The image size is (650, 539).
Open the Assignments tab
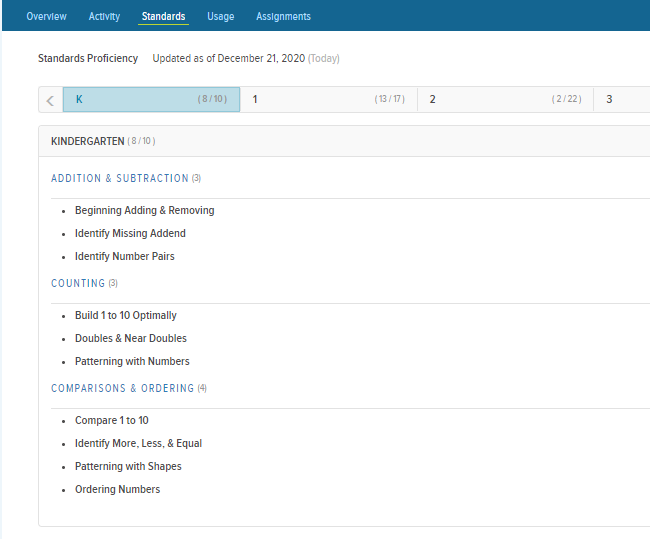point(283,16)
